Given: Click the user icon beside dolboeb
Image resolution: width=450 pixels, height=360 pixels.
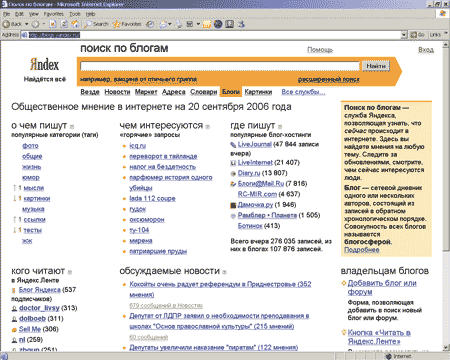Looking at the screenshot, I should click(14, 319).
